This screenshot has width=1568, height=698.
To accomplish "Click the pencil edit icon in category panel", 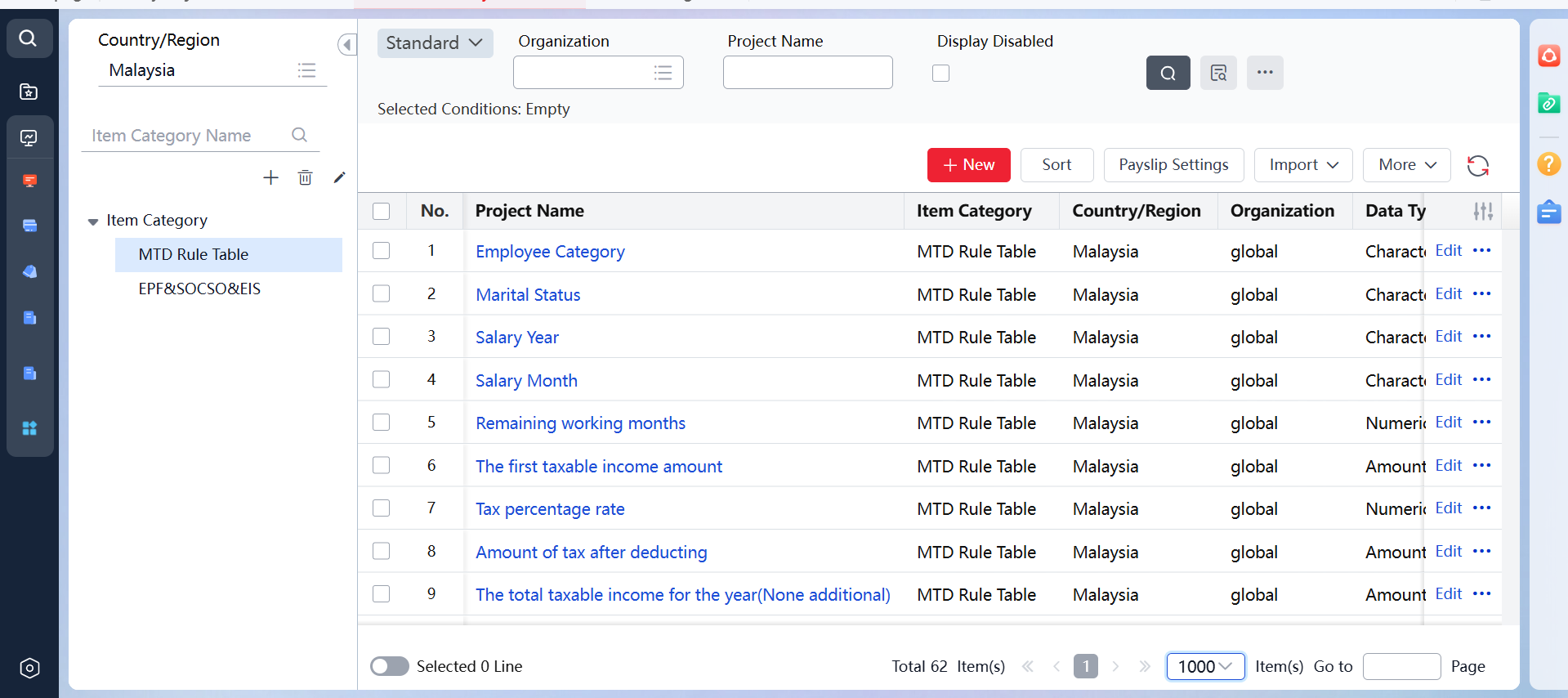I will pos(340,177).
